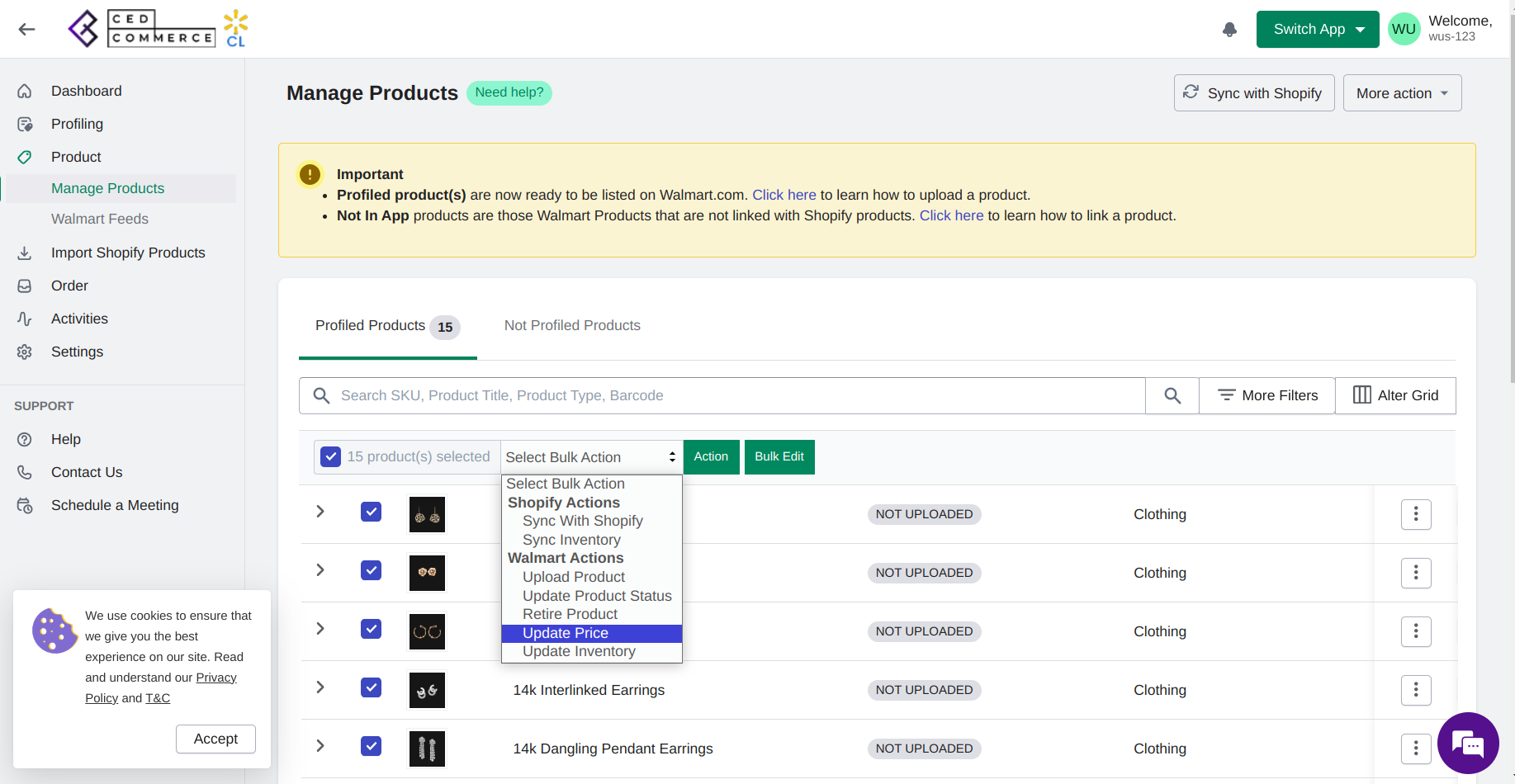
Task: Switch to Profiled Products tab
Action: tap(387, 326)
